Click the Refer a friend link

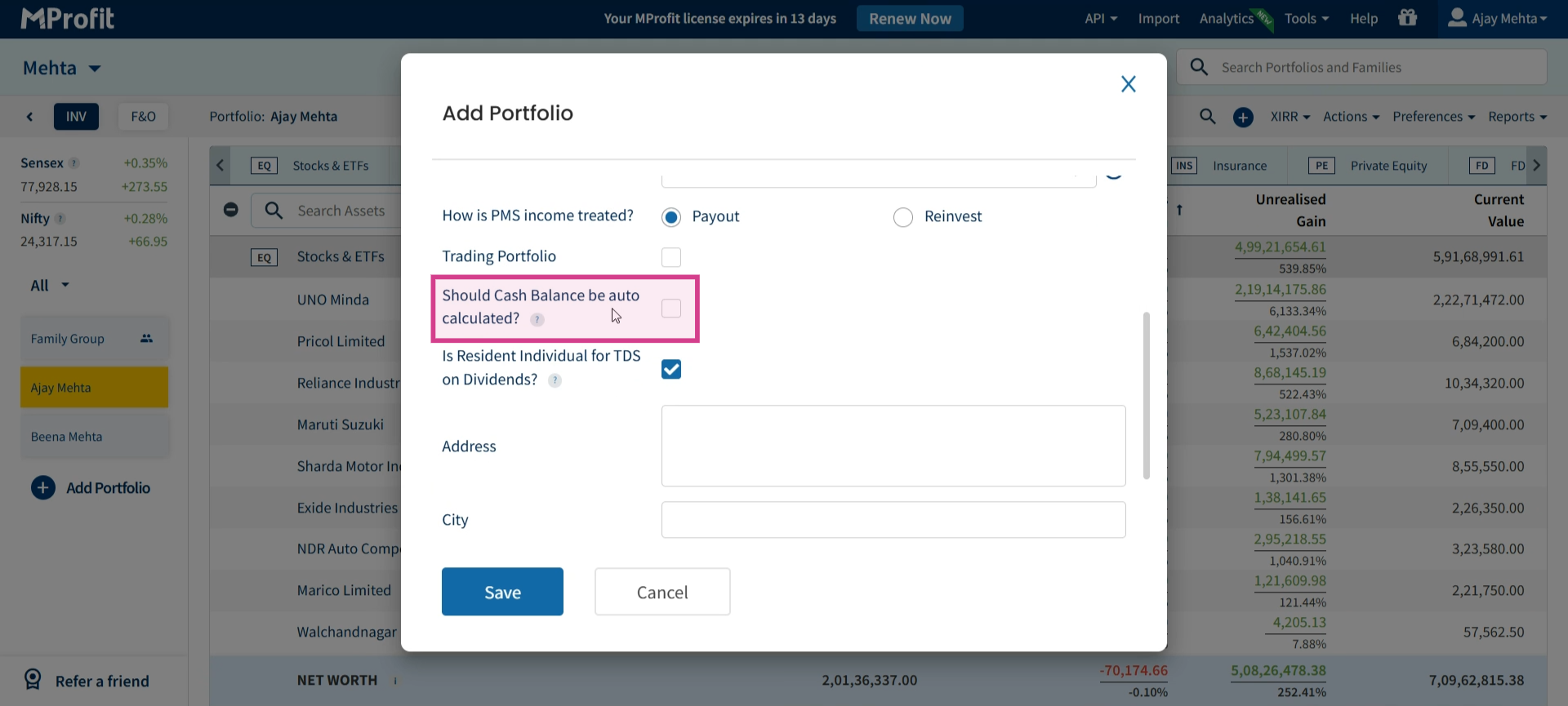pyautogui.click(x=102, y=681)
